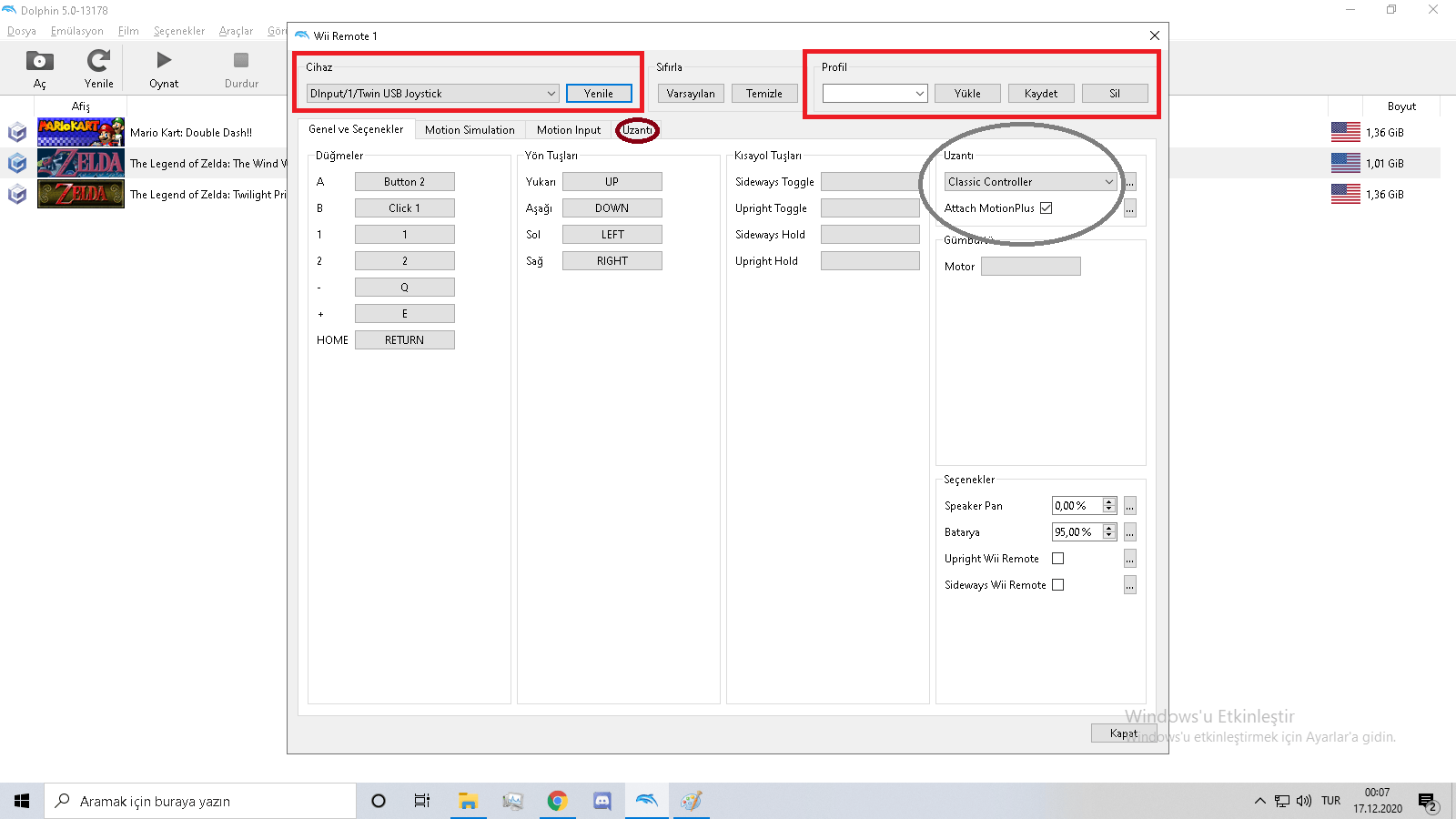This screenshot has height=819, width=1456.
Task: Click ellipsis button next to Upright Wii Remote
Action: (1129, 559)
